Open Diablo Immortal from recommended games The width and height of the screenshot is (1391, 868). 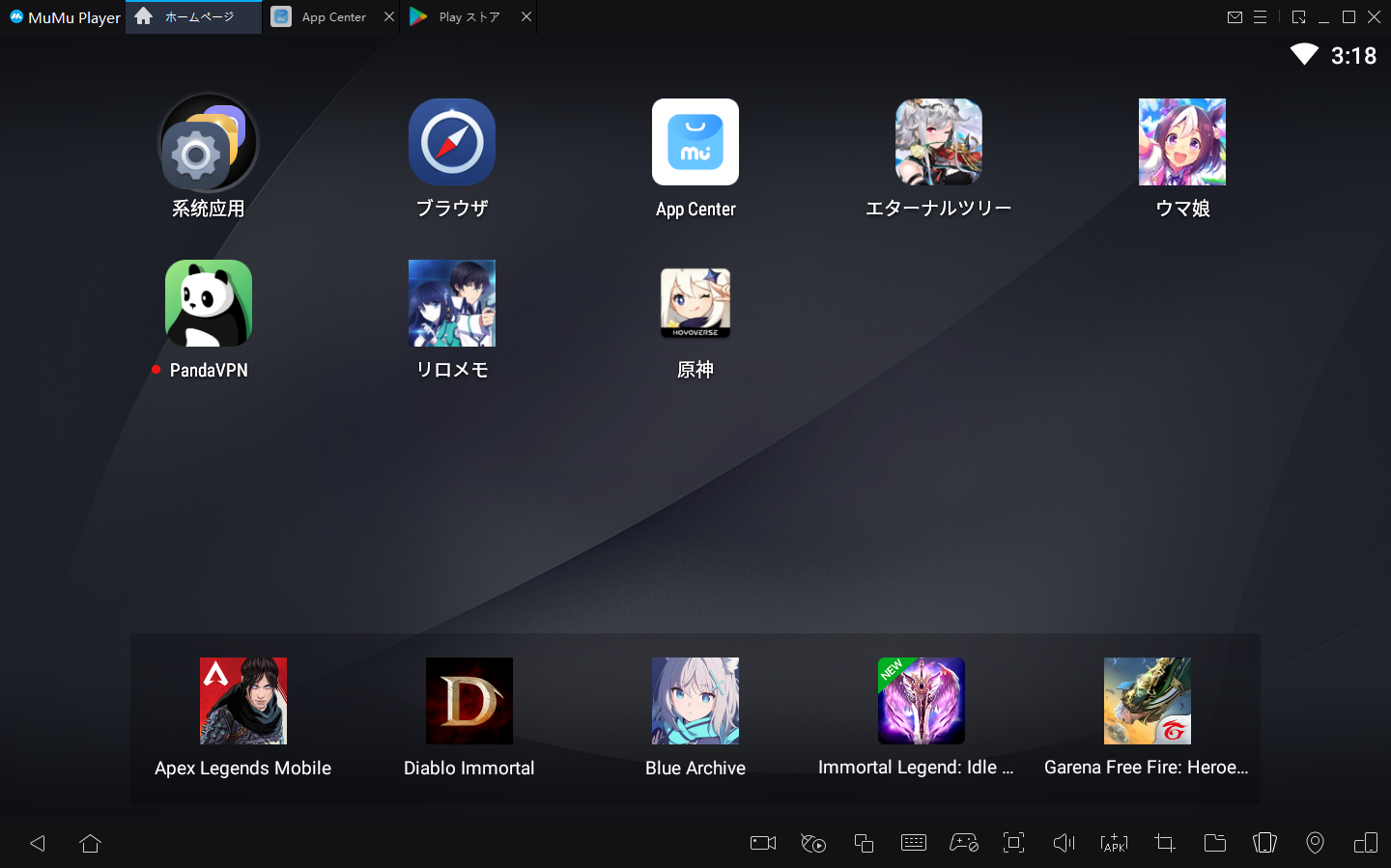tap(469, 702)
